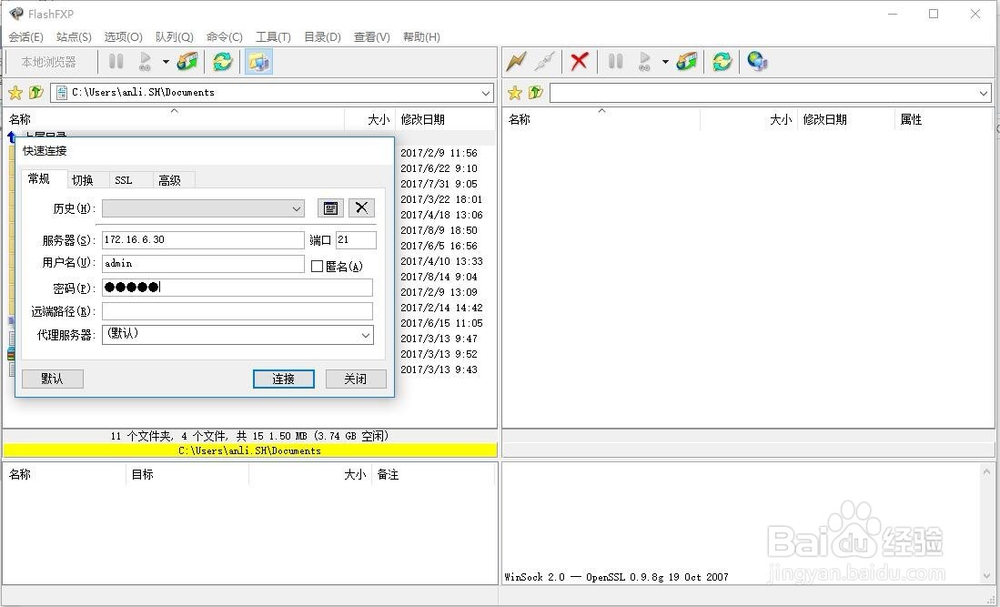Pause the local pane transfer

(116, 62)
